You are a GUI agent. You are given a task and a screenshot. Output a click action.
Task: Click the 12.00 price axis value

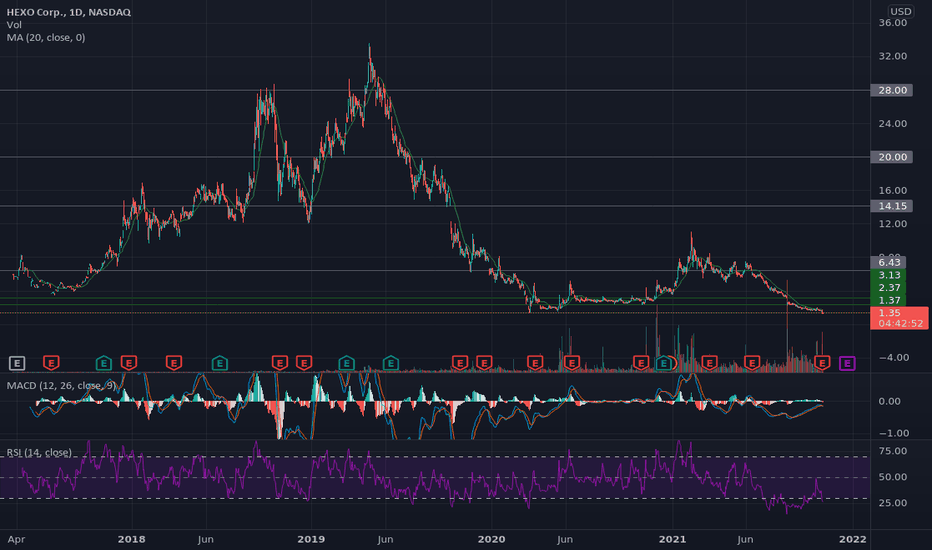893,224
